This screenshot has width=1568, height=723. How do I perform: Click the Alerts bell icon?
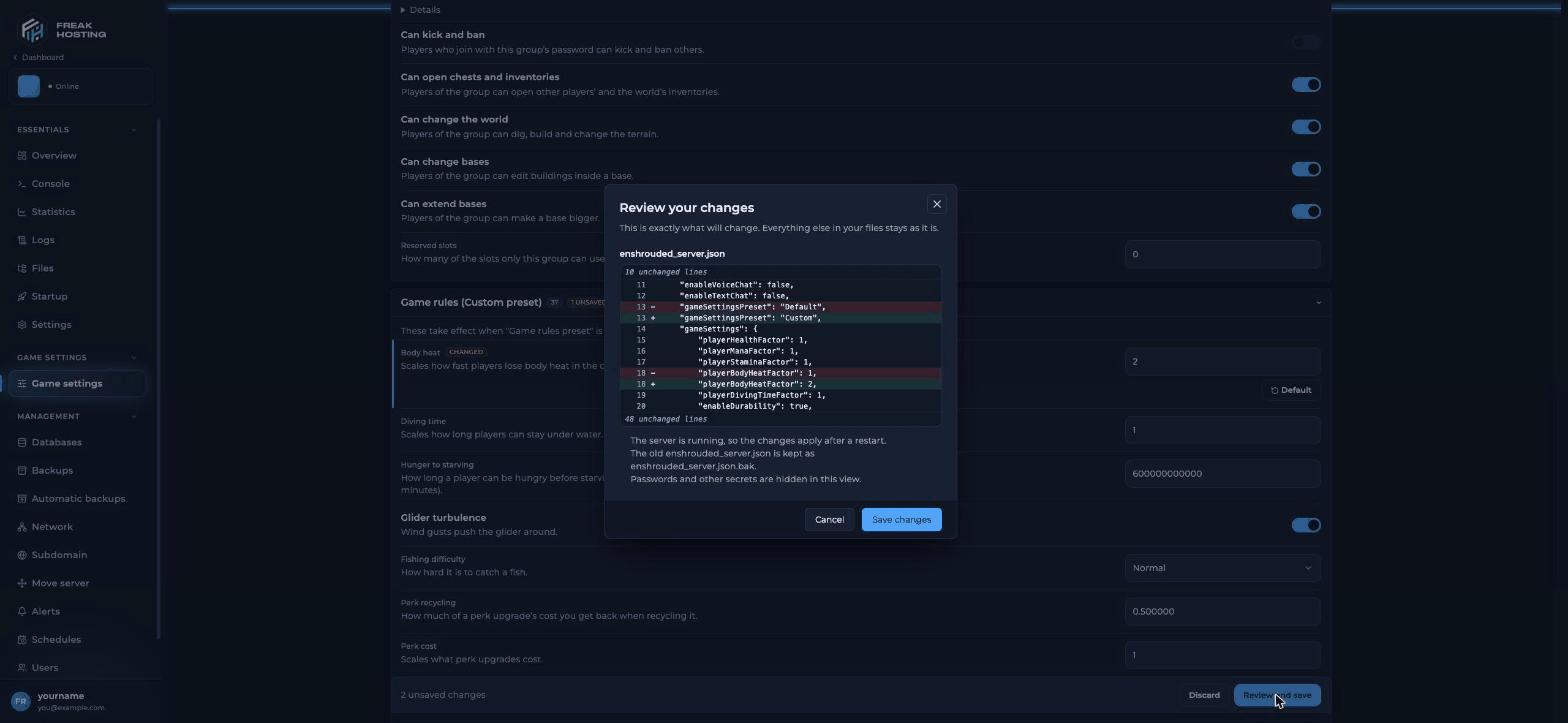(x=22, y=611)
